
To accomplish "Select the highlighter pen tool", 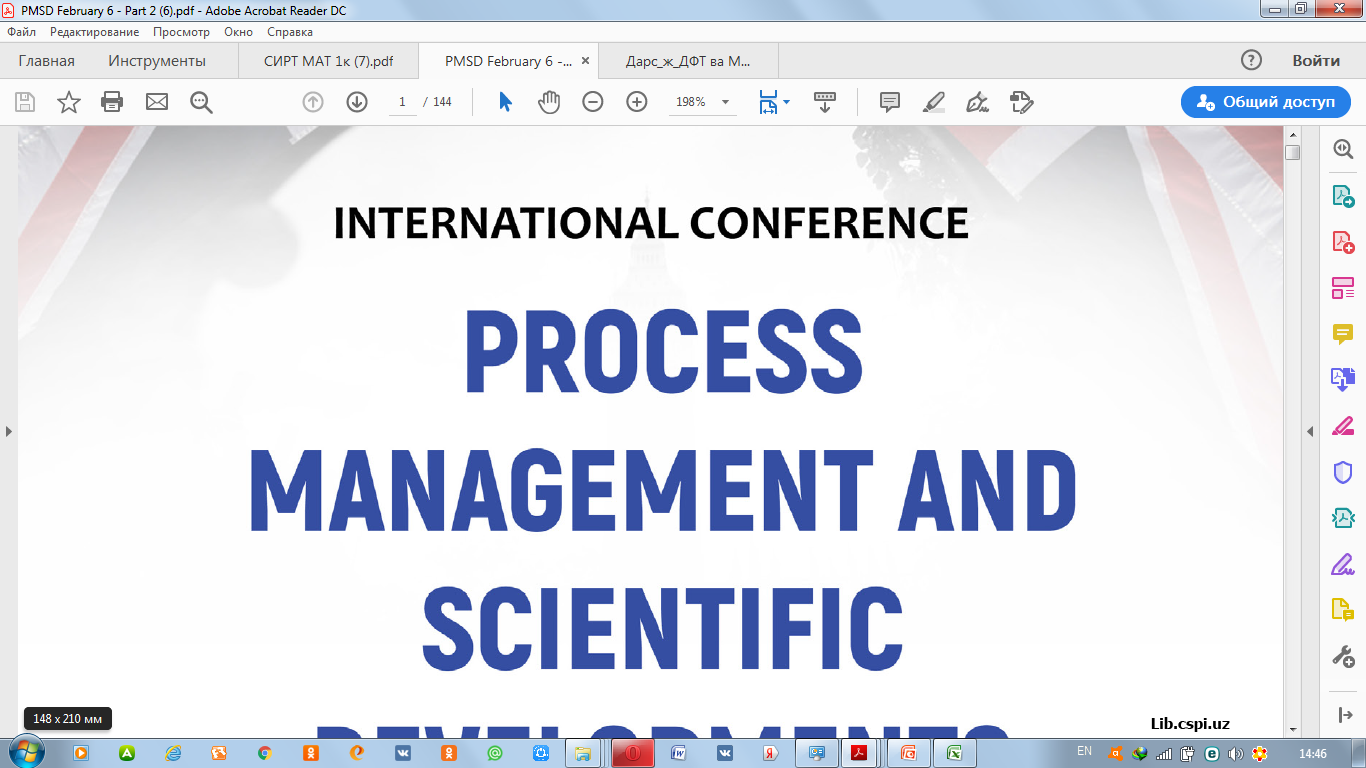I will click(933, 102).
